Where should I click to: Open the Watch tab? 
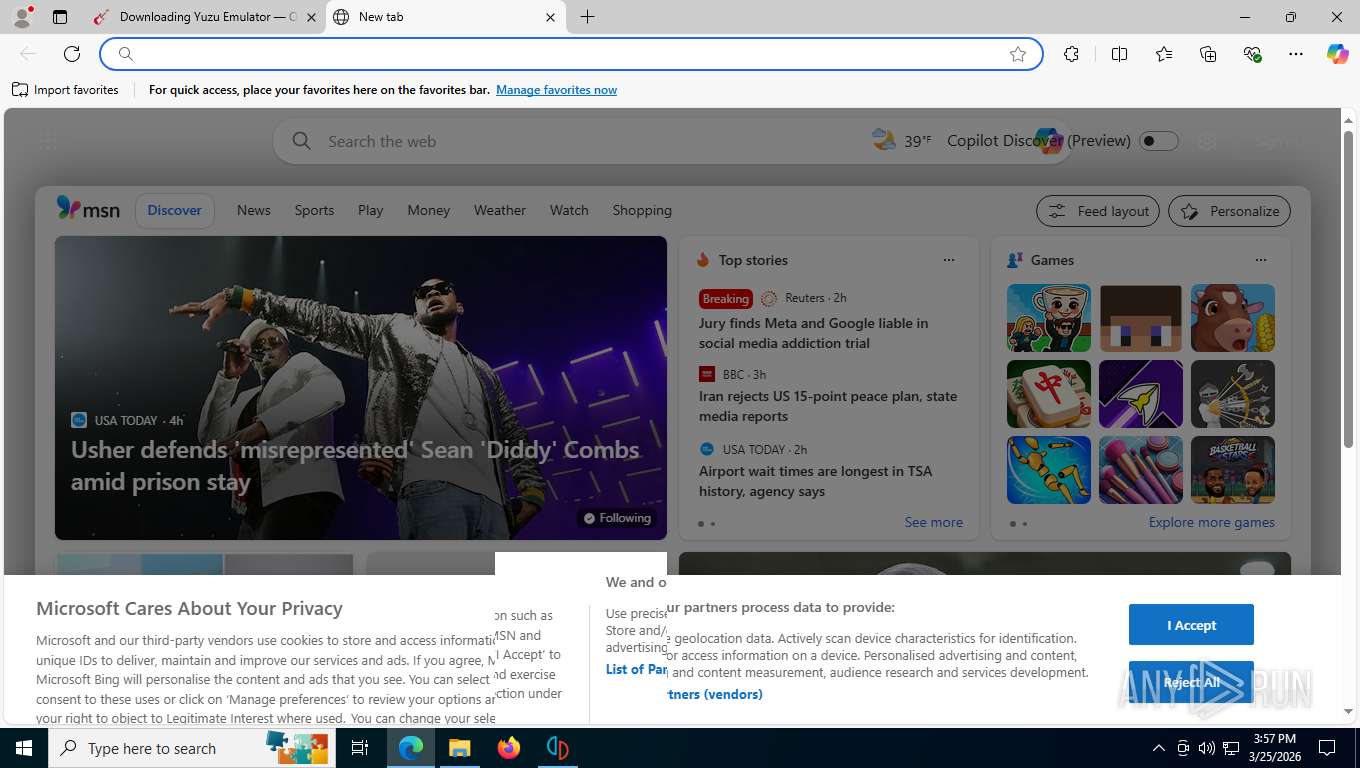569,210
